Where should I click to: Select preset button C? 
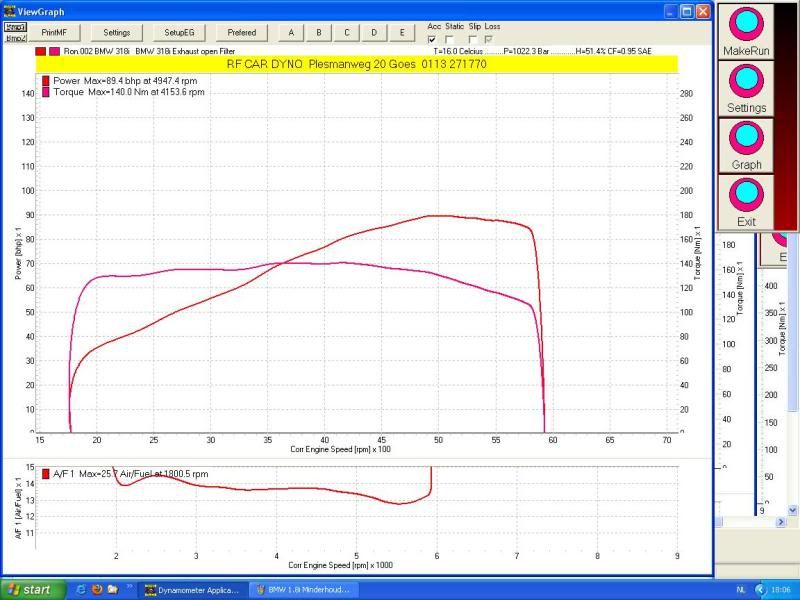(x=346, y=33)
